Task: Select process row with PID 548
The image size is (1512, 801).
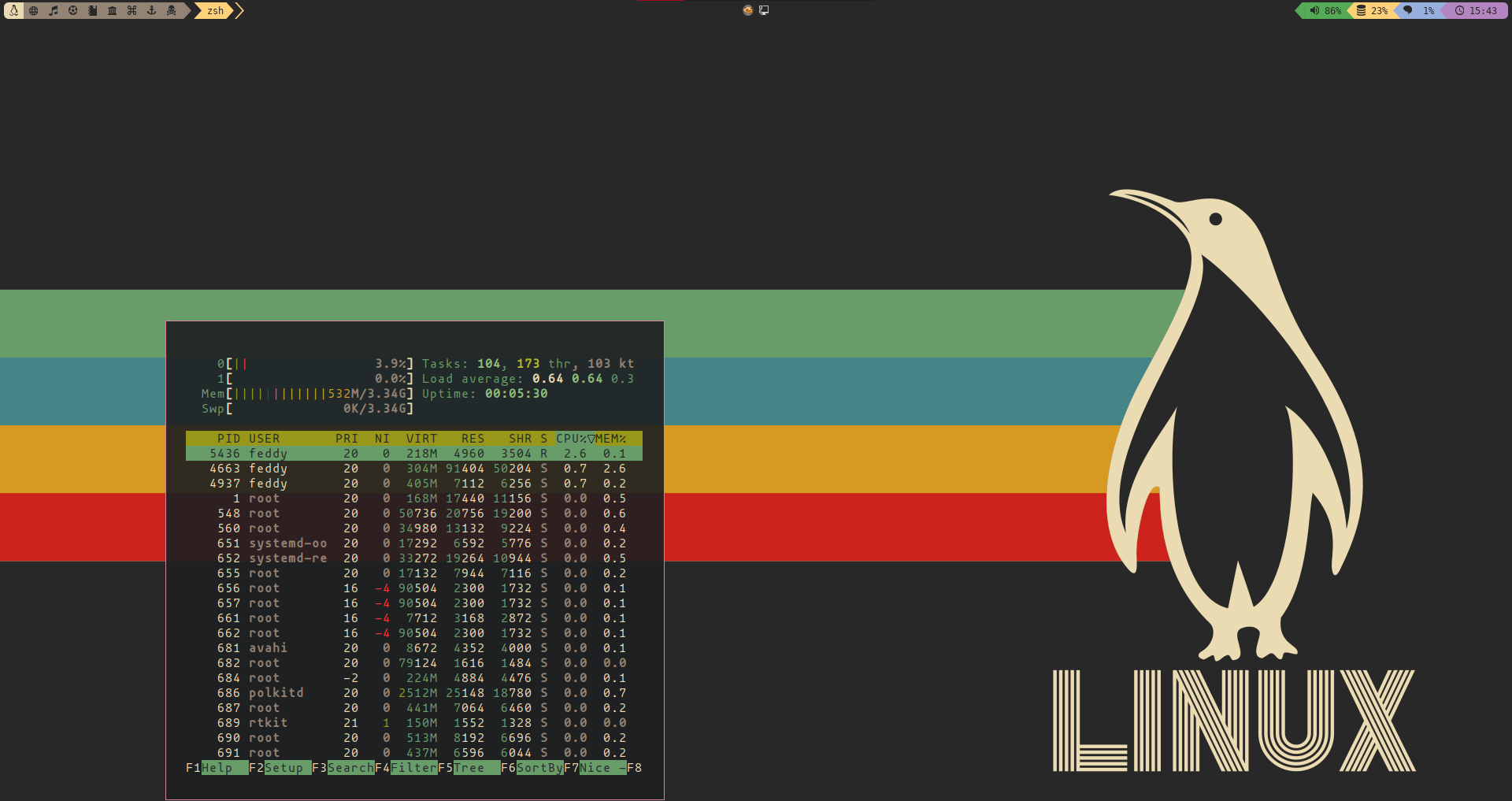Action: coord(414,514)
